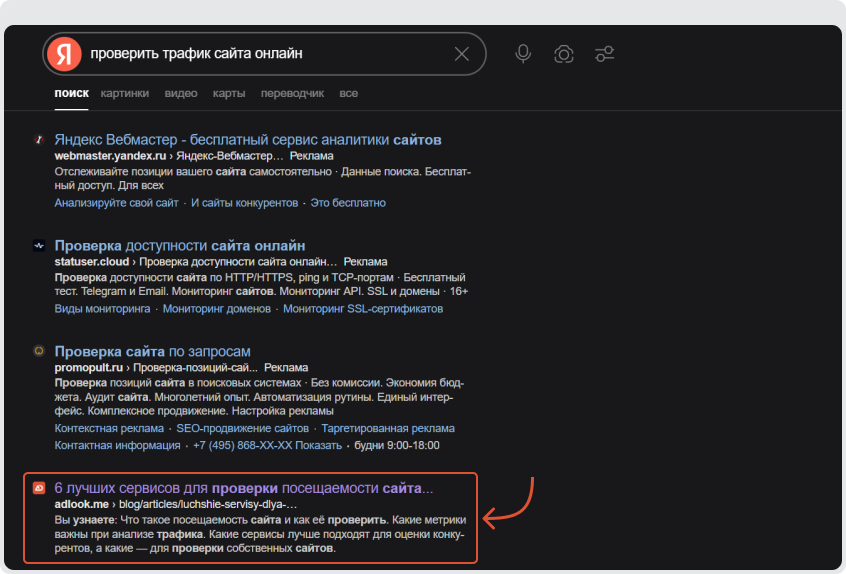Click Реклама label on promopult.ru result
The width and height of the screenshot is (846, 574).
pos(286,367)
